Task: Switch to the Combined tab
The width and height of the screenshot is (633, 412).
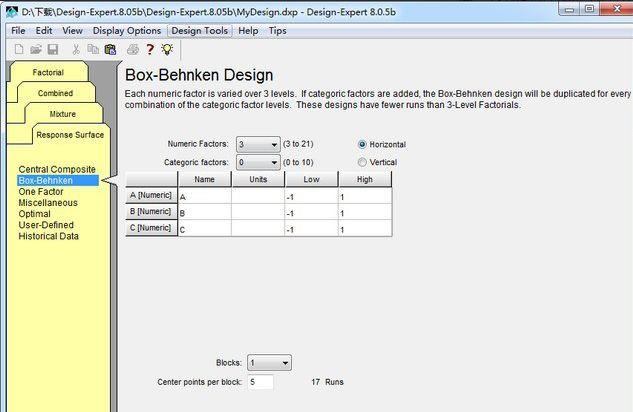Action: (x=56, y=93)
